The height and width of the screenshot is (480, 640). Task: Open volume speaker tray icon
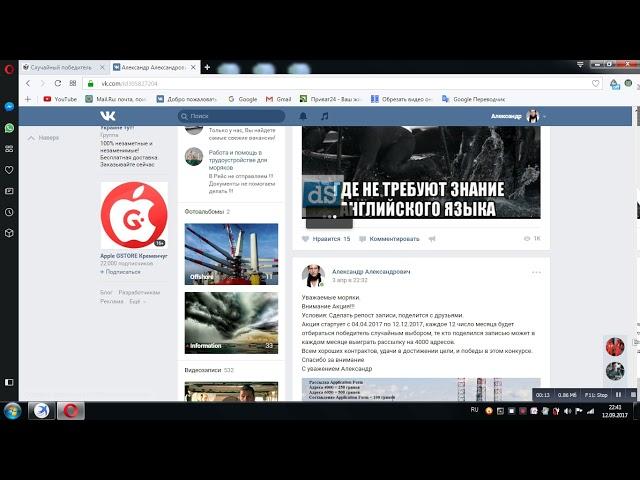click(567, 411)
